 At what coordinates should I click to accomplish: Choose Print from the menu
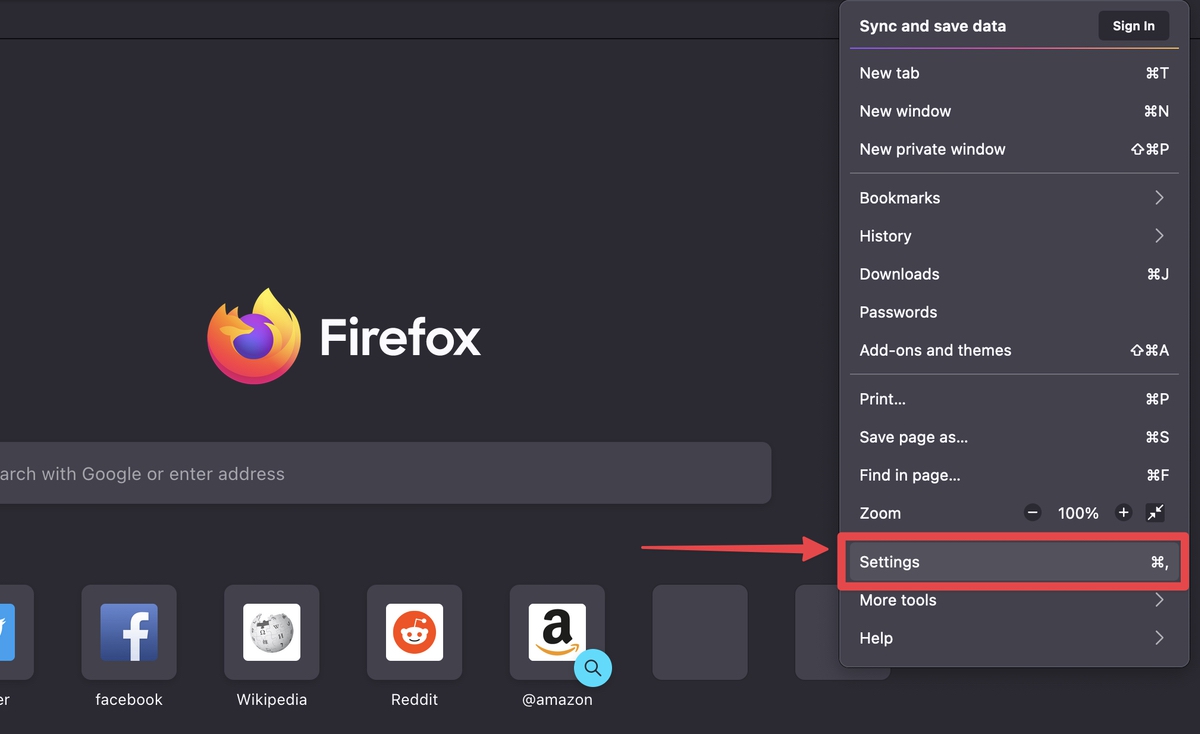[882, 399]
